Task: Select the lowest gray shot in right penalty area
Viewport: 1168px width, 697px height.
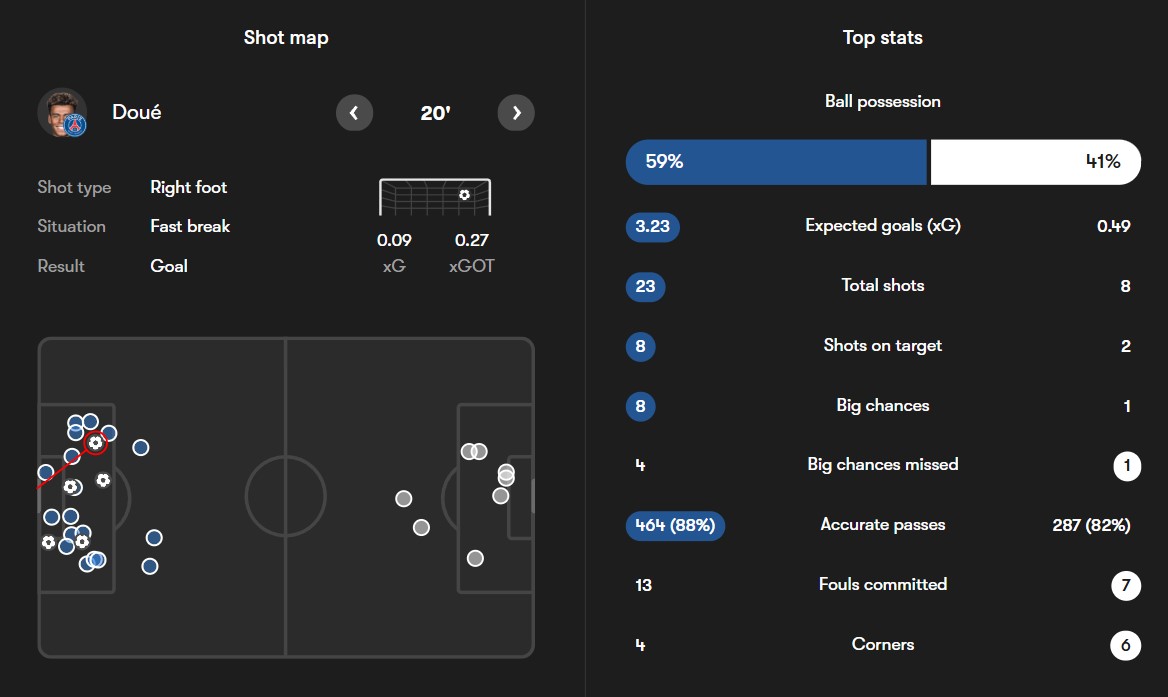Action: [x=475, y=558]
